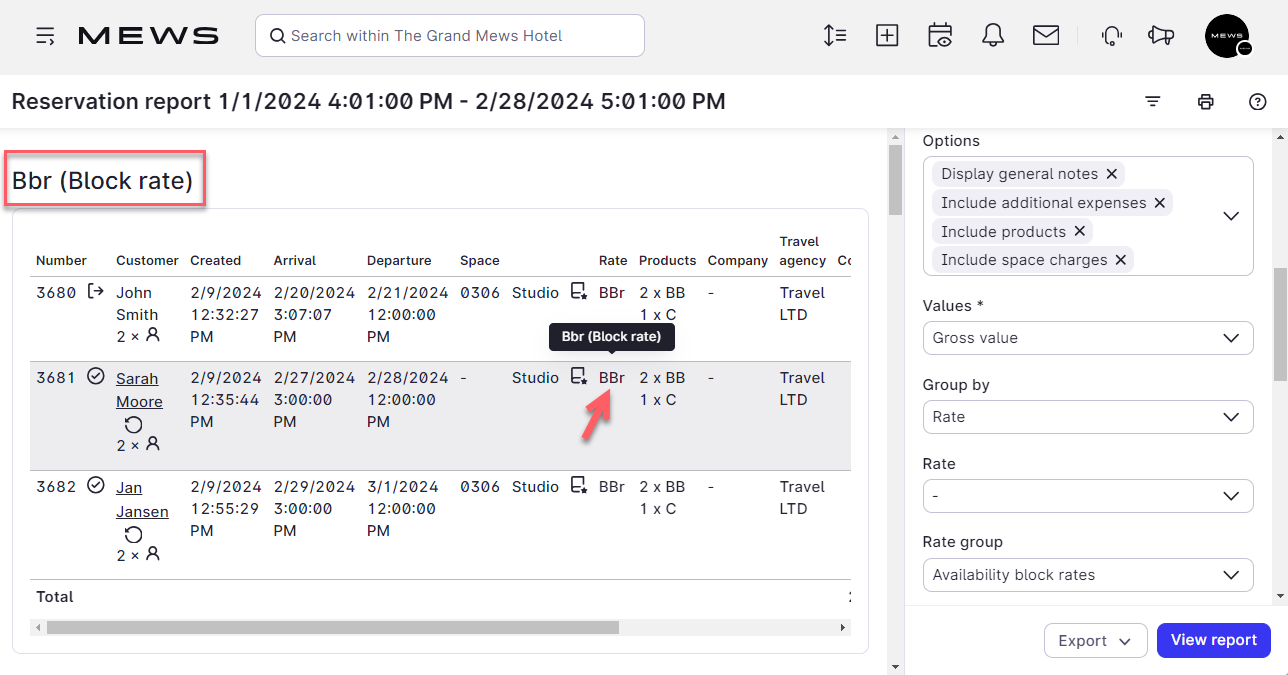This screenshot has width=1288, height=675.
Task: Open the report help question icon
Action: tap(1258, 102)
